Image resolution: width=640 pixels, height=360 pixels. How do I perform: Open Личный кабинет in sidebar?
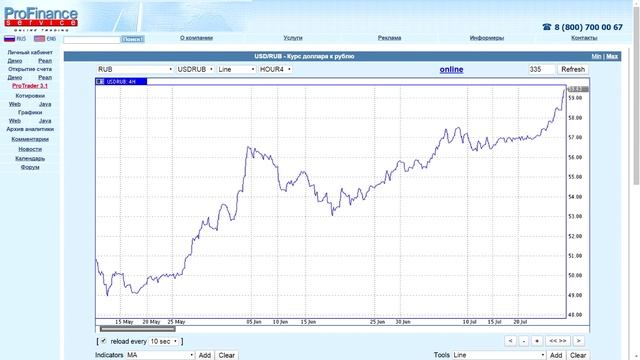coord(30,53)
